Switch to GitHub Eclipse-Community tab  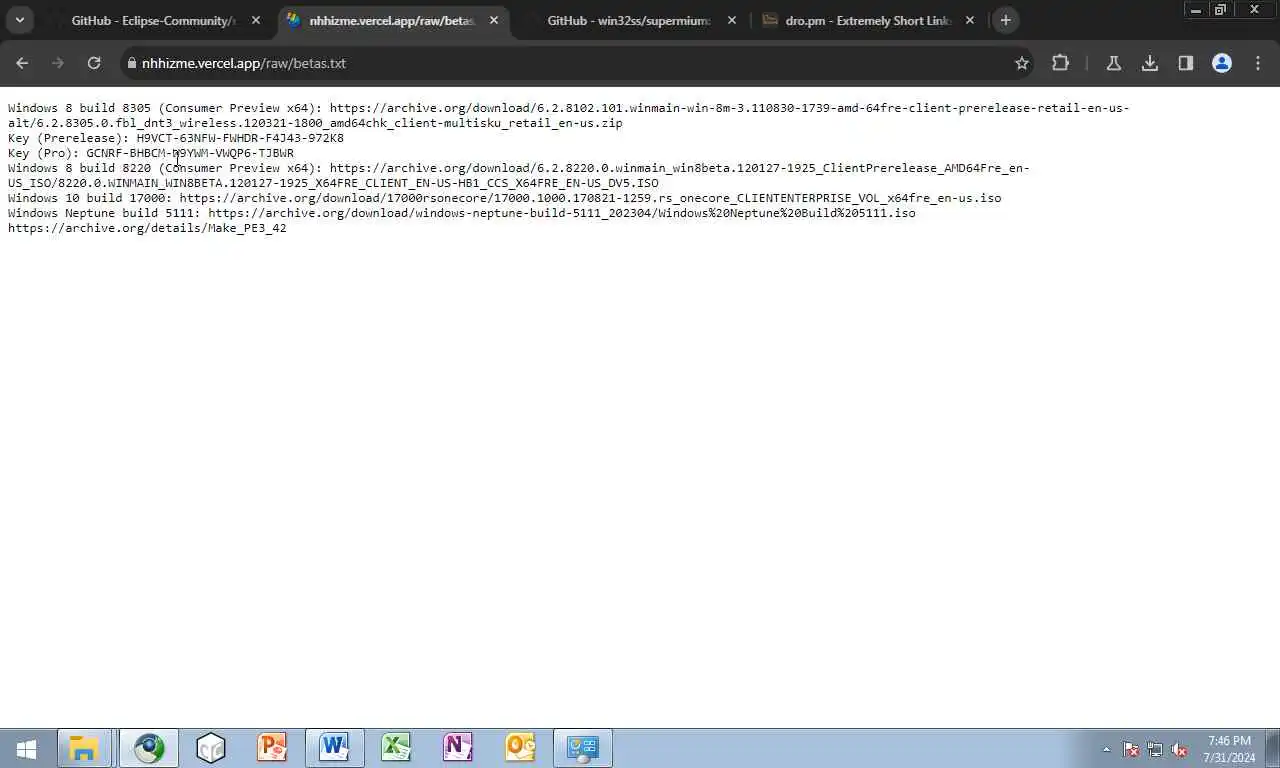(x=155, y=20)
